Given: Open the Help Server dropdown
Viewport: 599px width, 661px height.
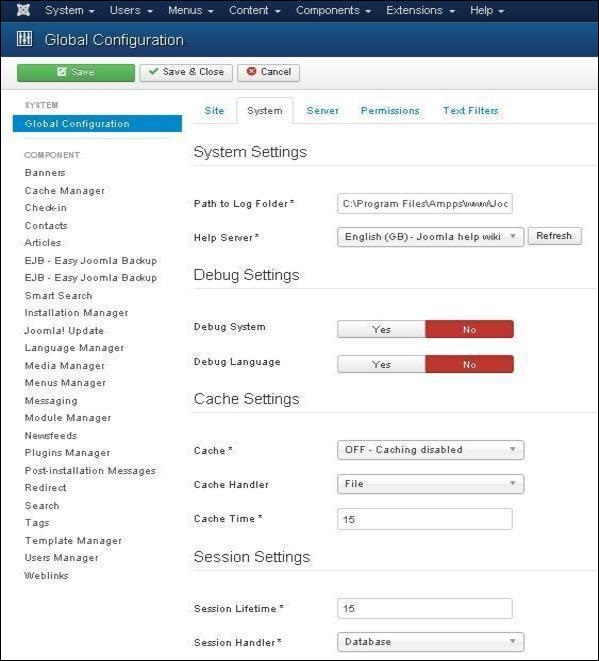Looking at the screenshot, I should tap(430, 237).
